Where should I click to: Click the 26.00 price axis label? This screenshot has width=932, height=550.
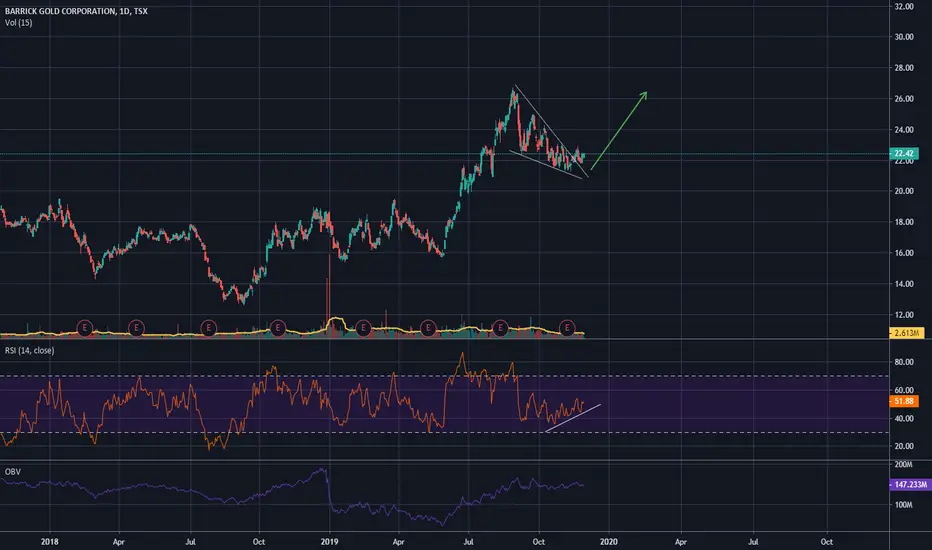(x=903, y=99)
